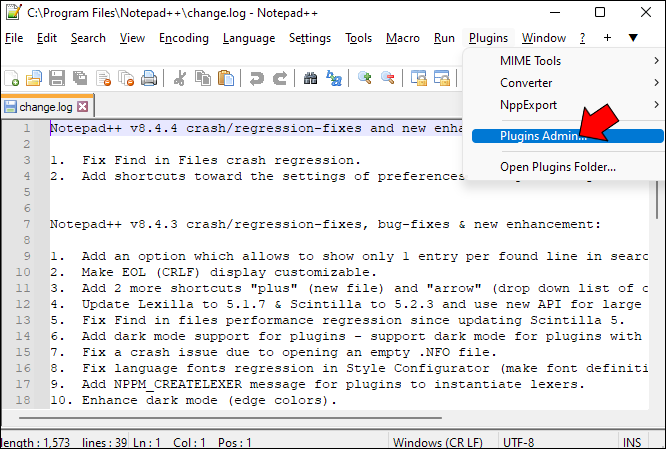This screenshot has width=666, height=449.
Task: Click the line starting "Add NPPM_CREATELEXER message"
Action: 333,384
